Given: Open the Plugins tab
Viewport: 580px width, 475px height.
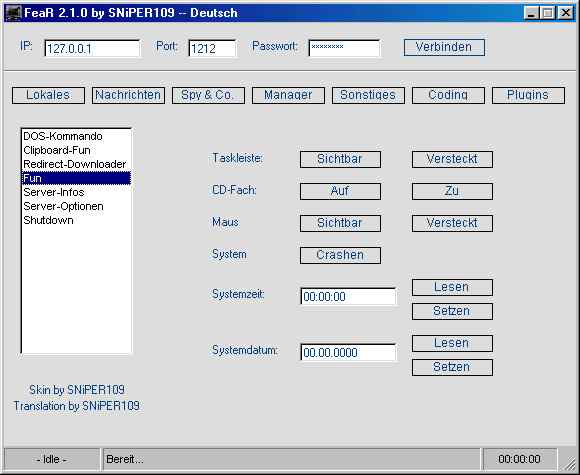Looking at the screenshot, I should tap(528, 95).
